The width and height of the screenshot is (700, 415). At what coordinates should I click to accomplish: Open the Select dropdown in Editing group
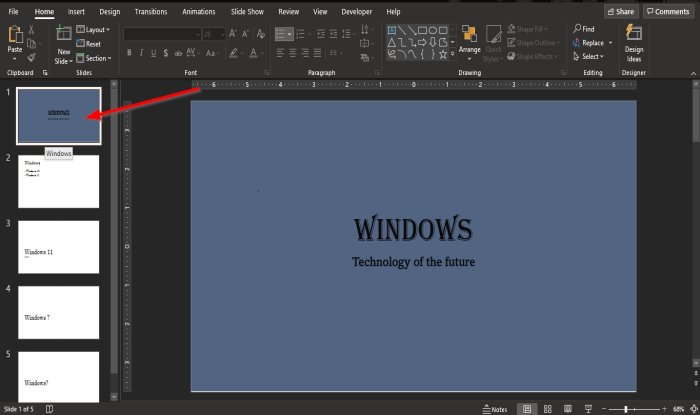(x=588, y=56)
